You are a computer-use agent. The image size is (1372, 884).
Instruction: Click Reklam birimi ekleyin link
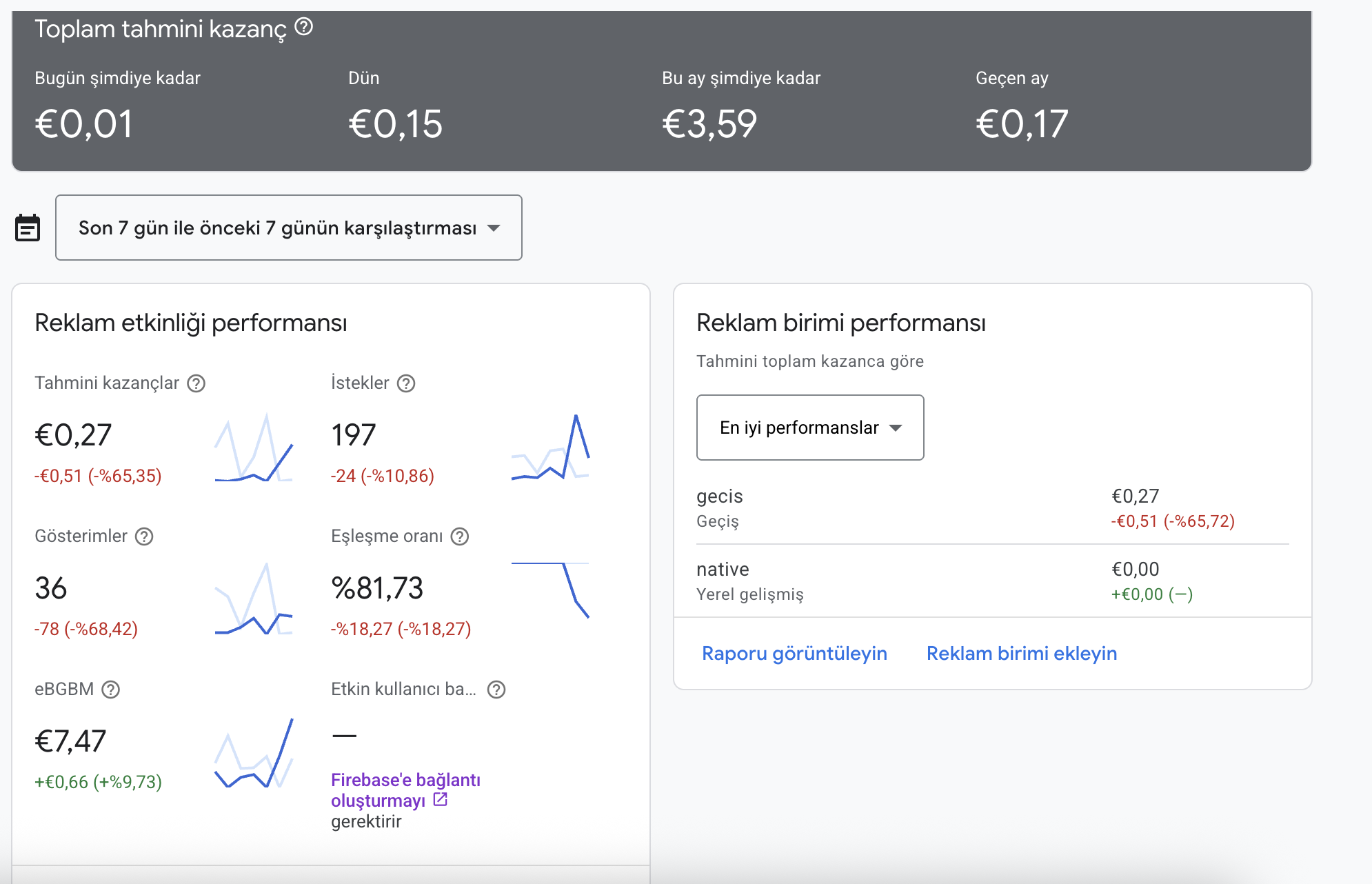pyautogui.click(x=1022, y=653)
